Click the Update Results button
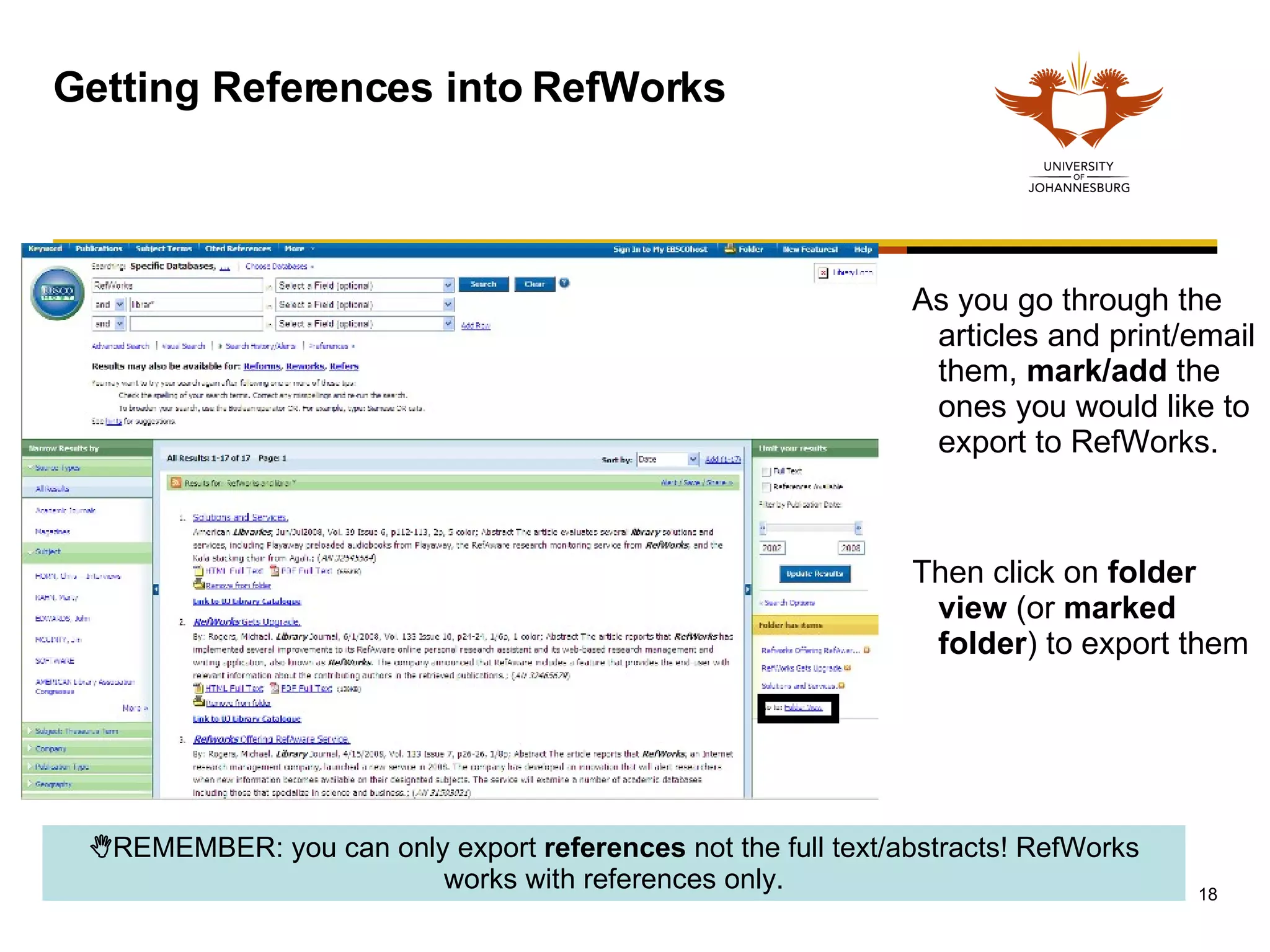1270x952 pixels. click(814, 574)
